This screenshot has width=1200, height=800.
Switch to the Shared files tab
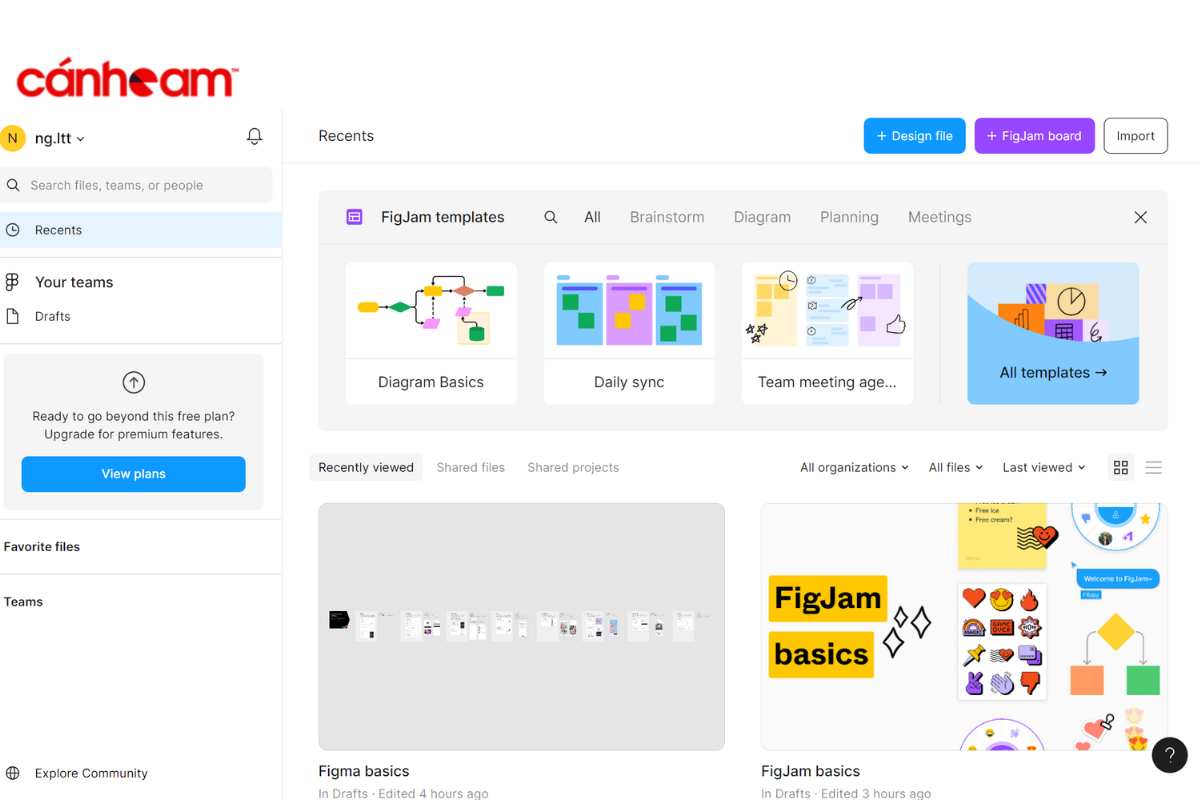pos(470,467)
